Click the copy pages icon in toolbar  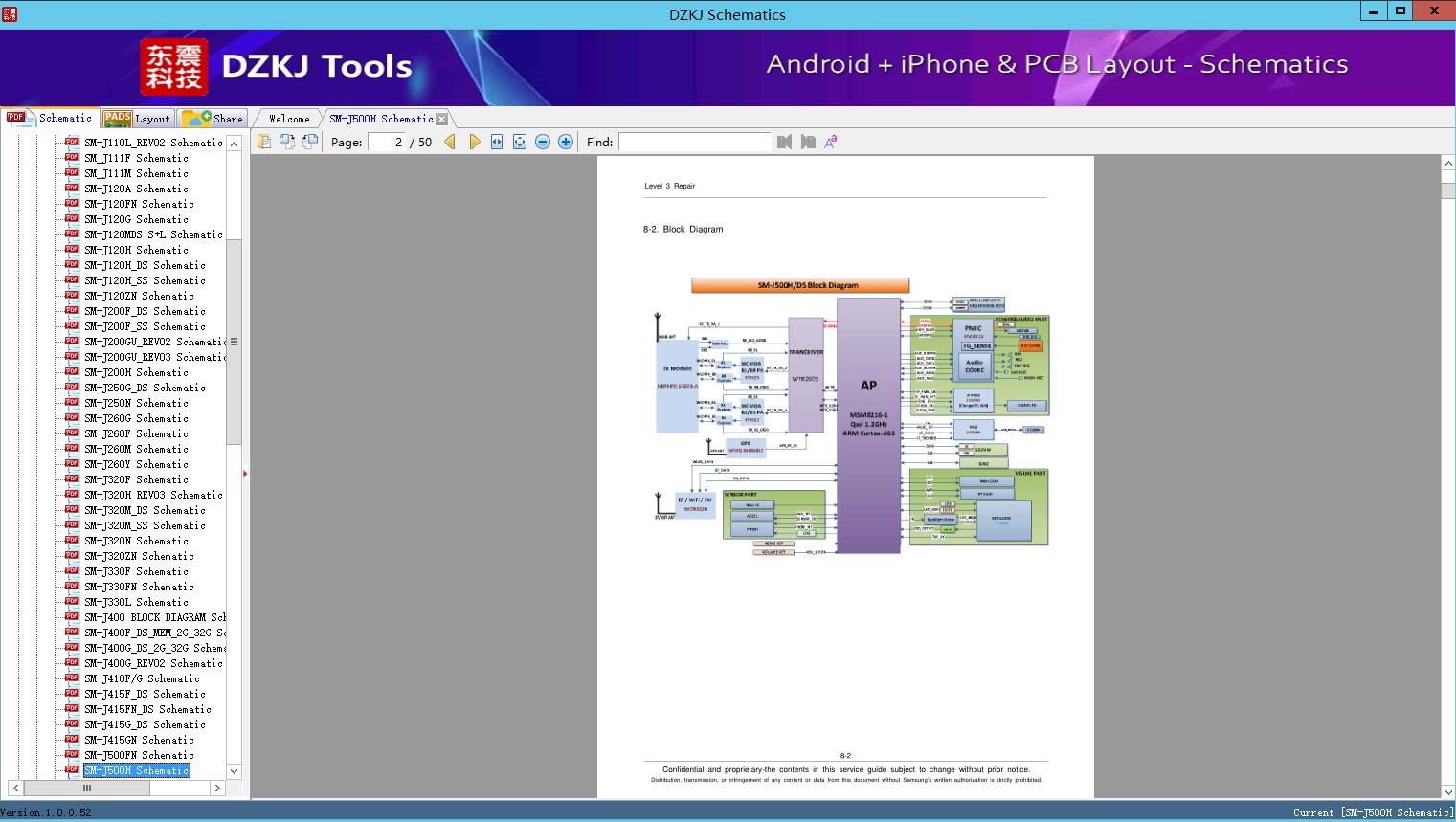click(x=264, y=142)
